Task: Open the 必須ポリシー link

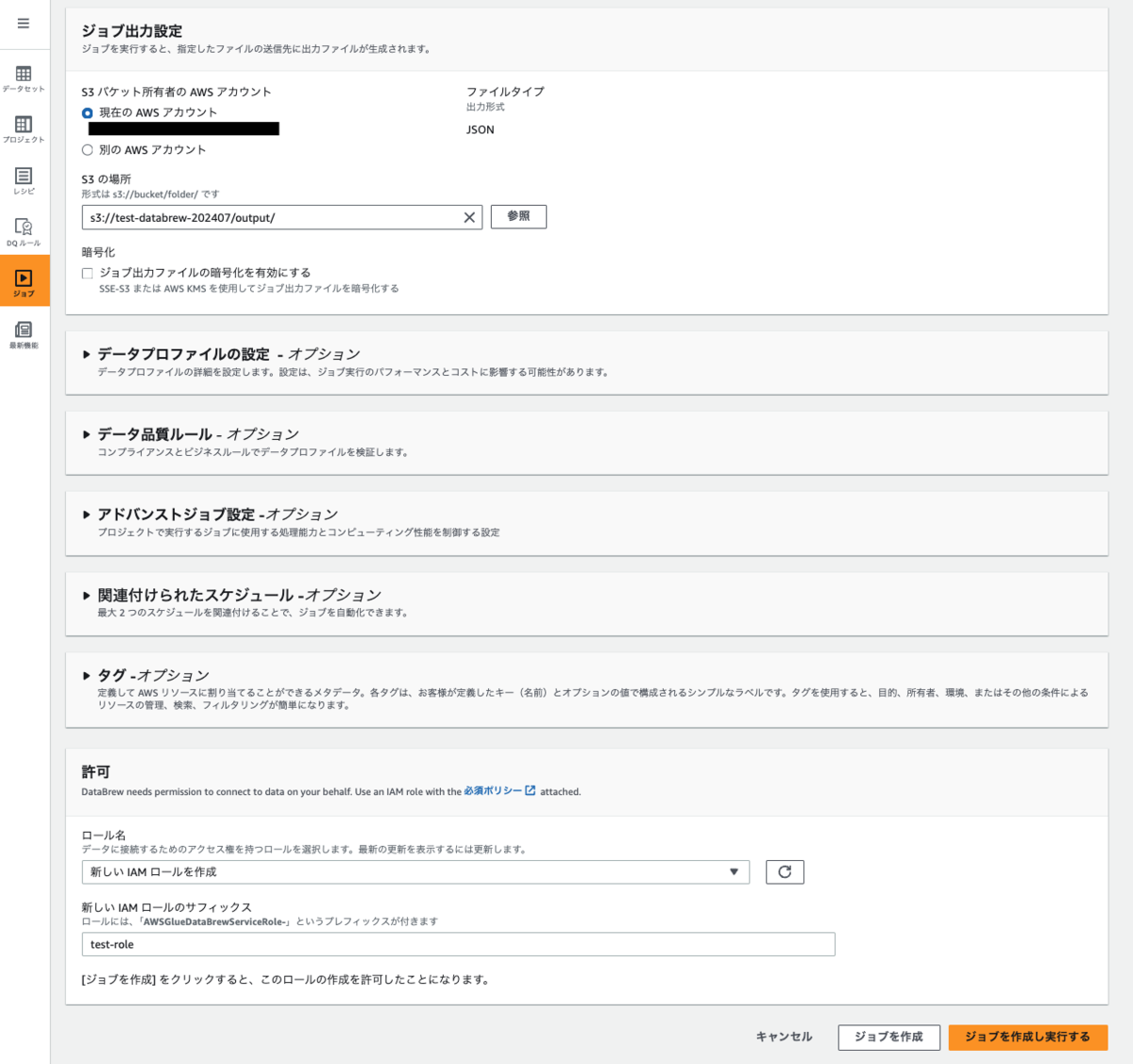Action: pos(499,791)
